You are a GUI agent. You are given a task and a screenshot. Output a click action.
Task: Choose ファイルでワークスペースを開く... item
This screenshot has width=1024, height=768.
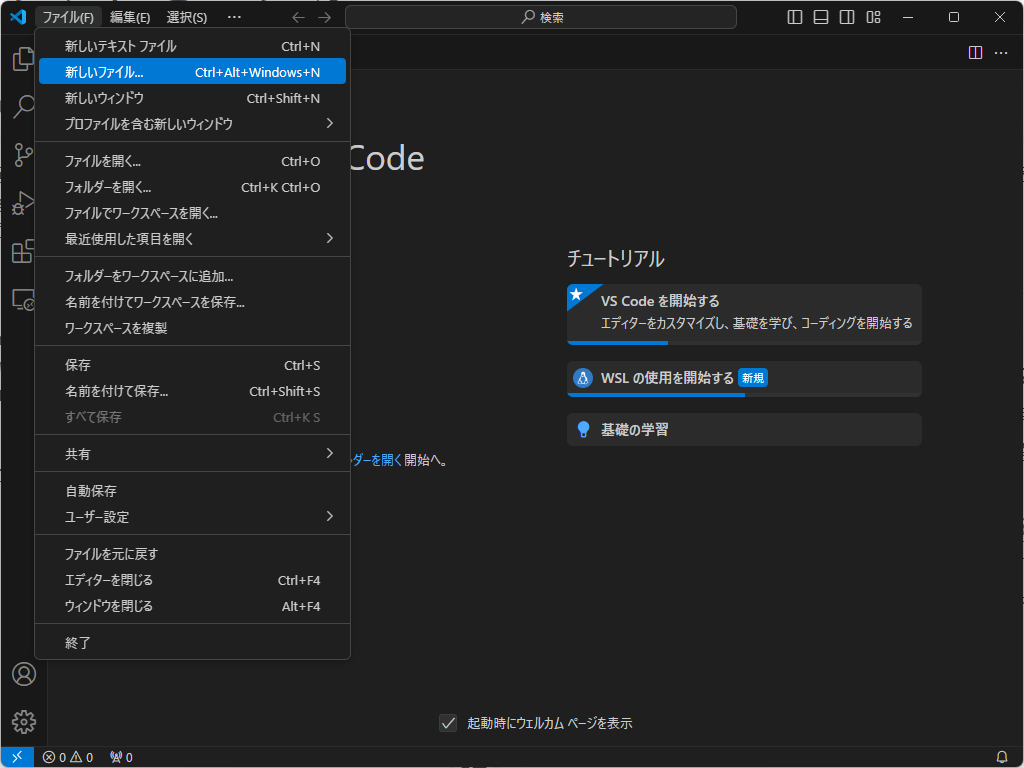coord(192,213)
